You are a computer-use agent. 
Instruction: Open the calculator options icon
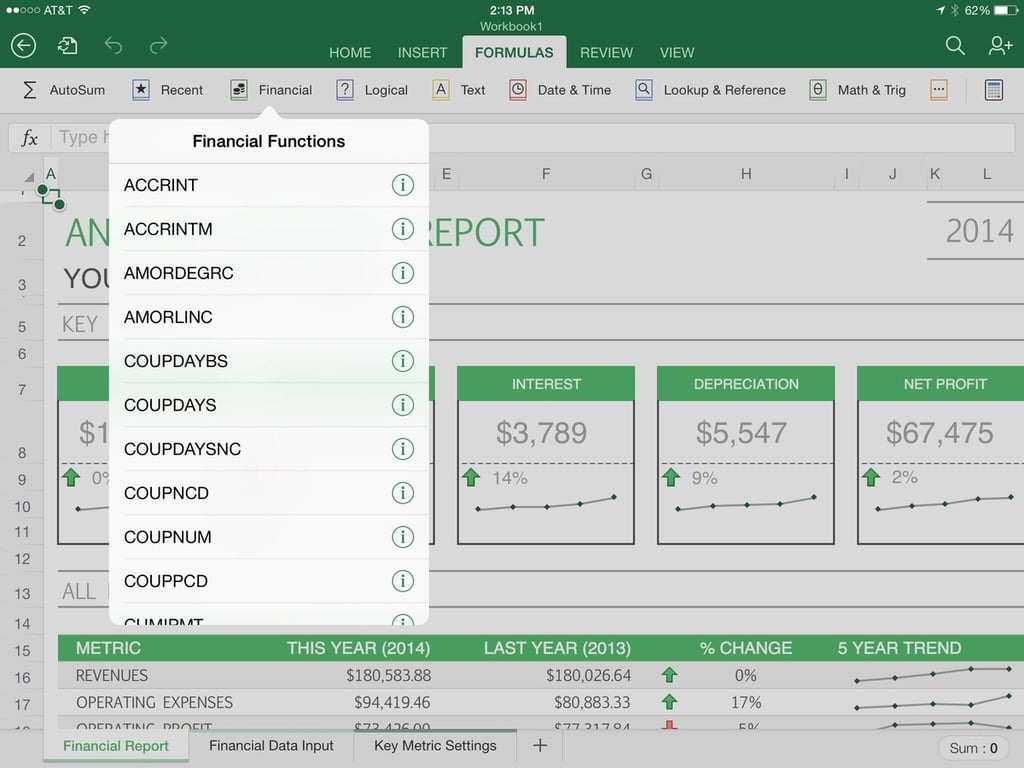click(993, 90)
